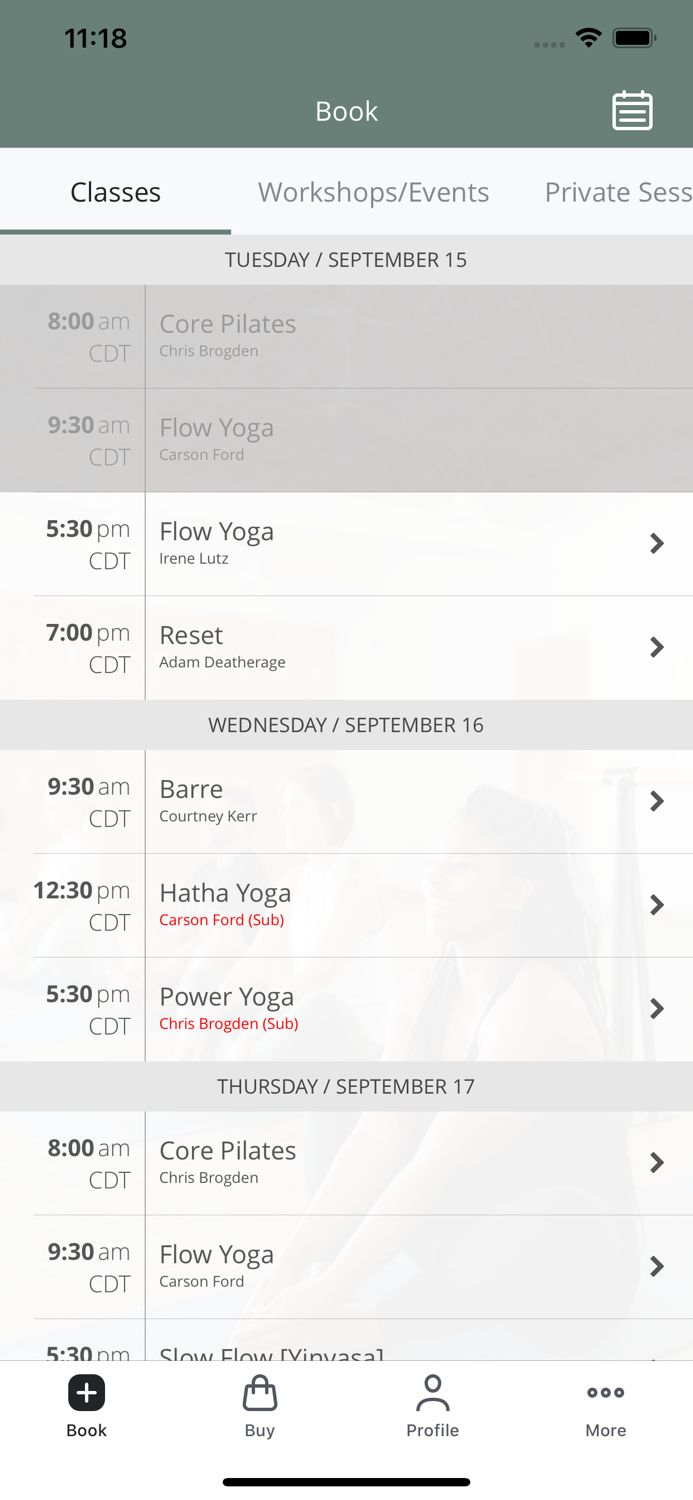Image resolution: width=693 pixels, height=1500 pixels.
Task: Stay on the Classes tab
Action: (114, 192)
